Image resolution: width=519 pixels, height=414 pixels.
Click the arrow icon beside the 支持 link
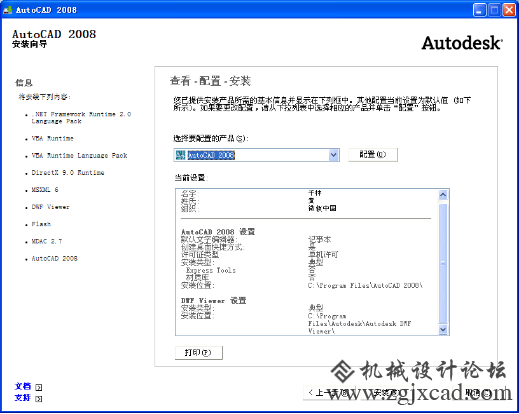coord(39,399)
